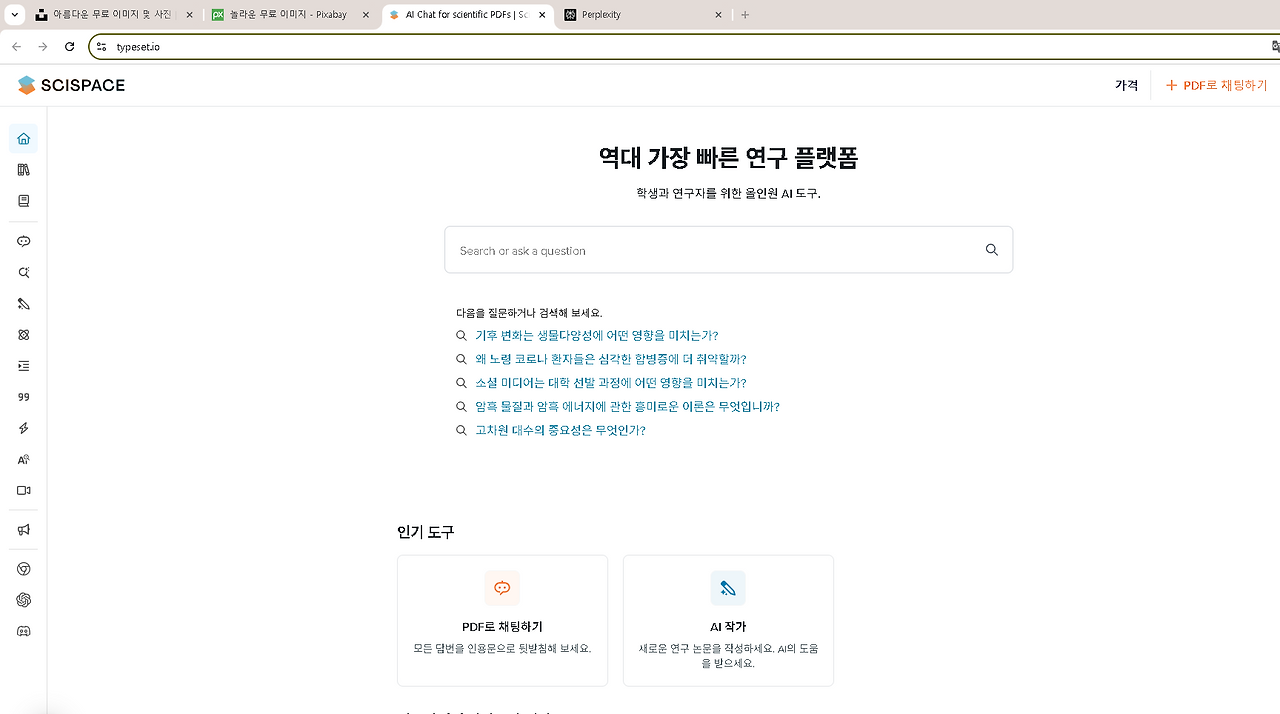The image size is (1280, 714).
Task: Select the dark matter suggested question
Action: pyautogui.click(x=627, y=406)
